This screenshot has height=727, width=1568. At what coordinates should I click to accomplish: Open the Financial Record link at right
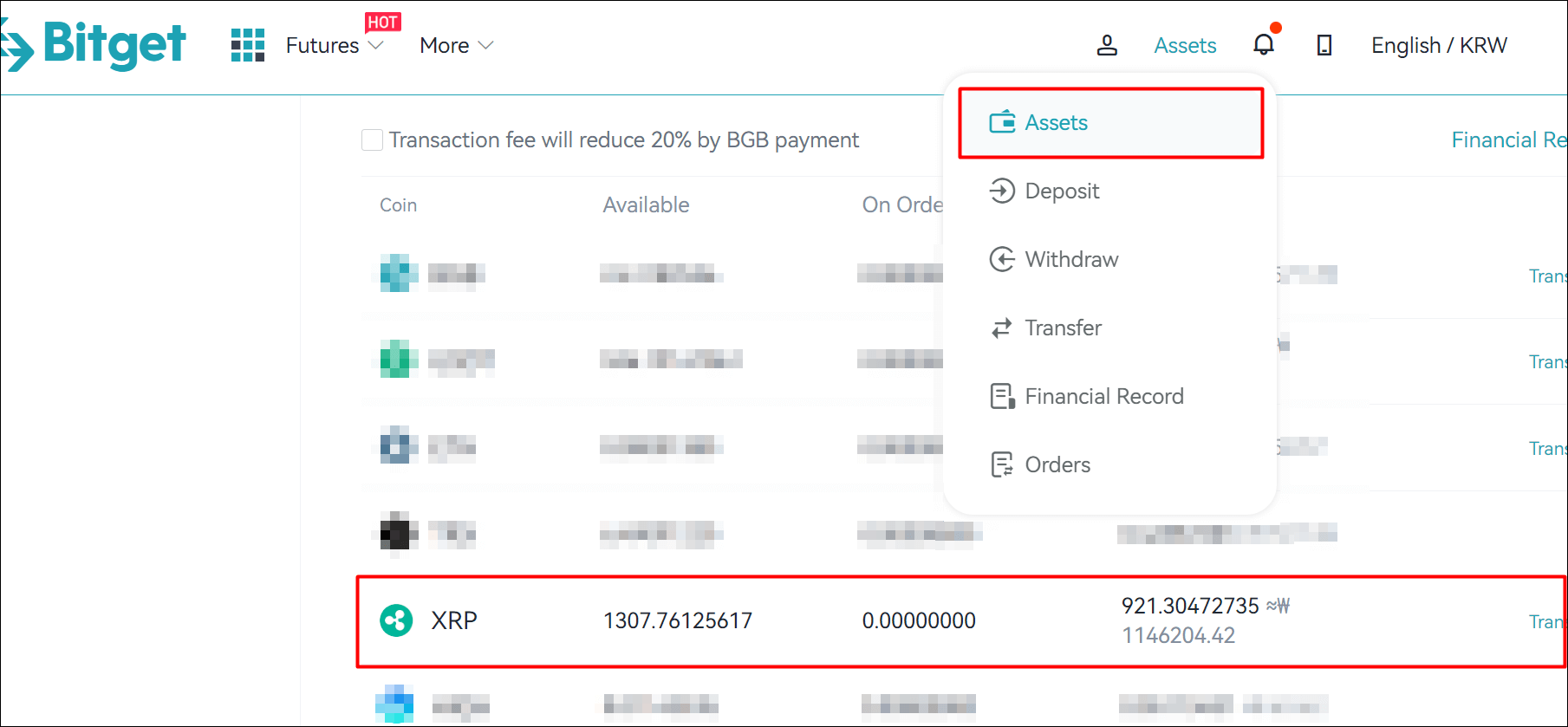click(x=1509, y=140)
